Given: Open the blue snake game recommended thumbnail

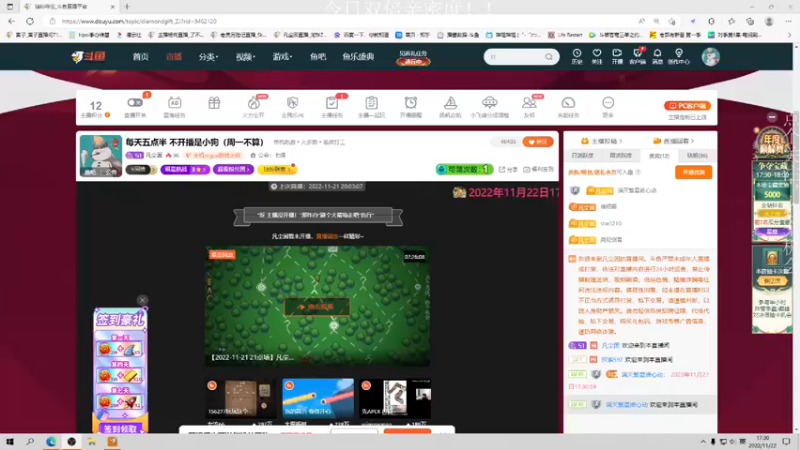Looking at the screenshot, I should point(318,398).
